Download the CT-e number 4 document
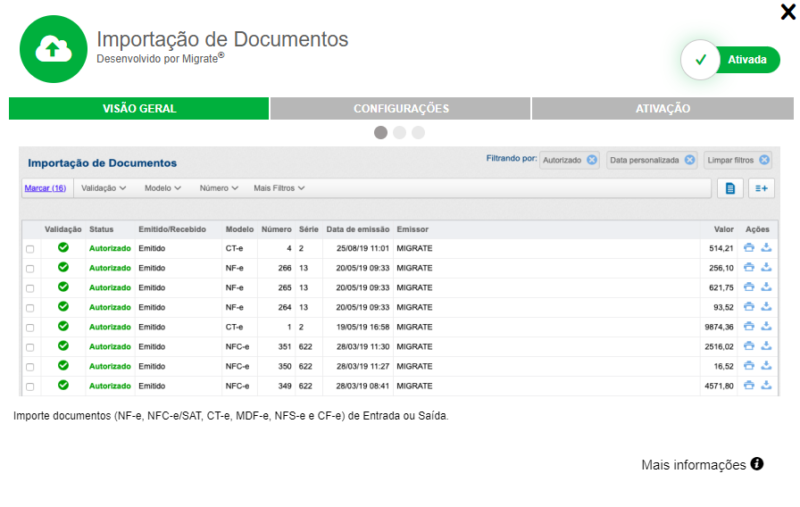800x507 pixels. click(766, 248)
